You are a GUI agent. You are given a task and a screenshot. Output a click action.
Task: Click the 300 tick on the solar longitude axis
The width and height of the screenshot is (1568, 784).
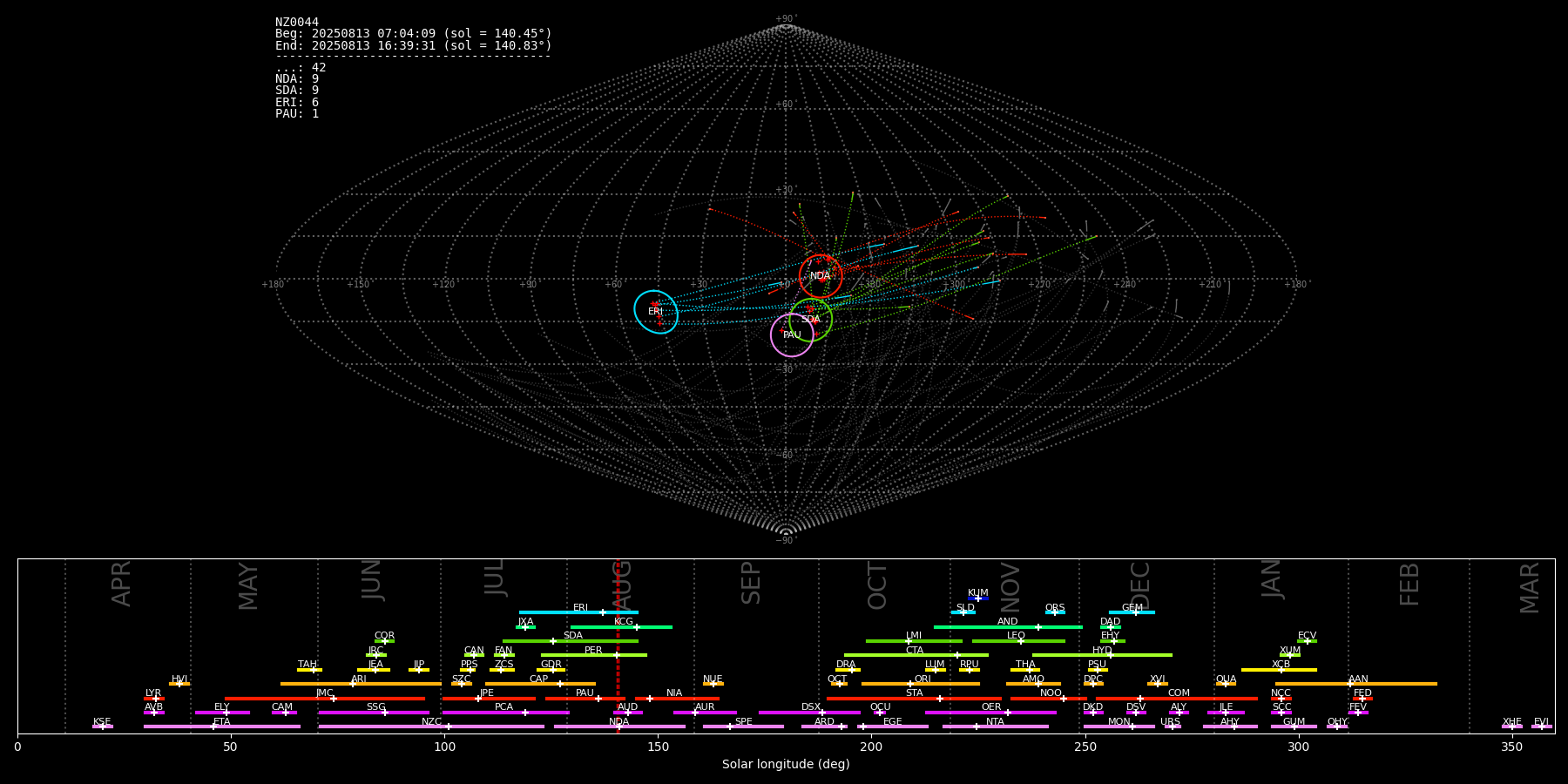1298,747
